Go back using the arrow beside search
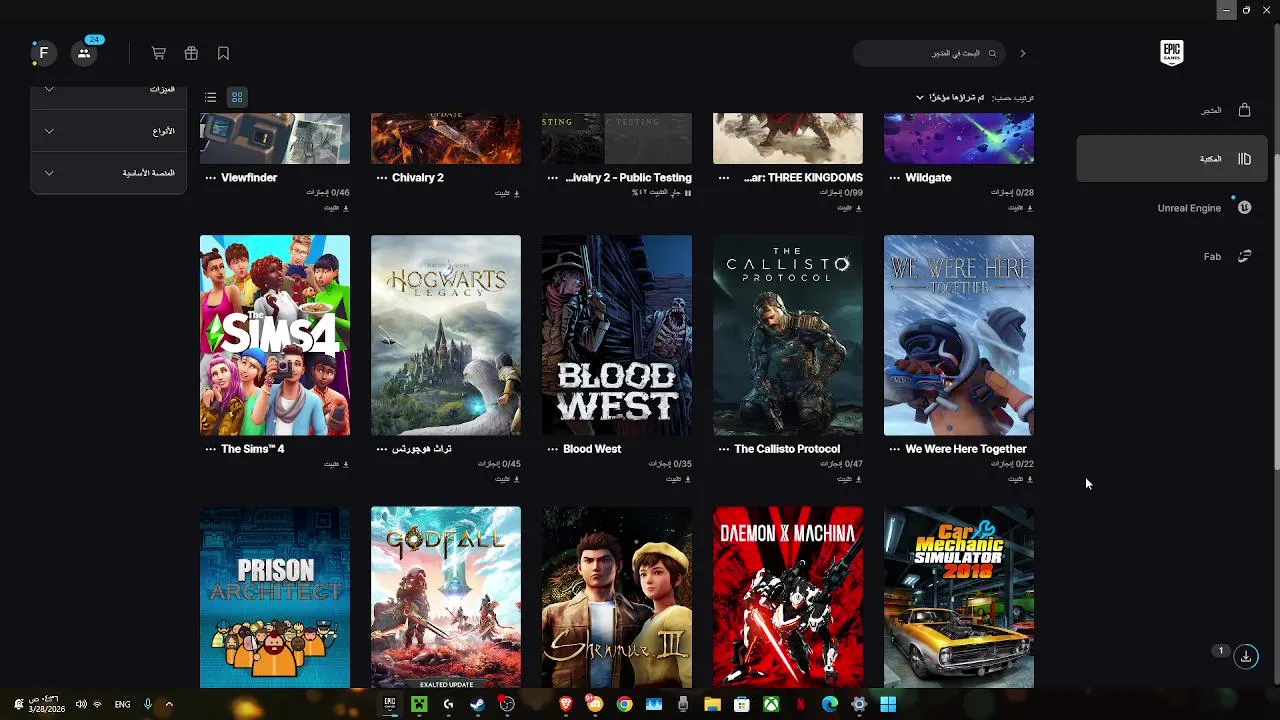 click(1023, 53)
